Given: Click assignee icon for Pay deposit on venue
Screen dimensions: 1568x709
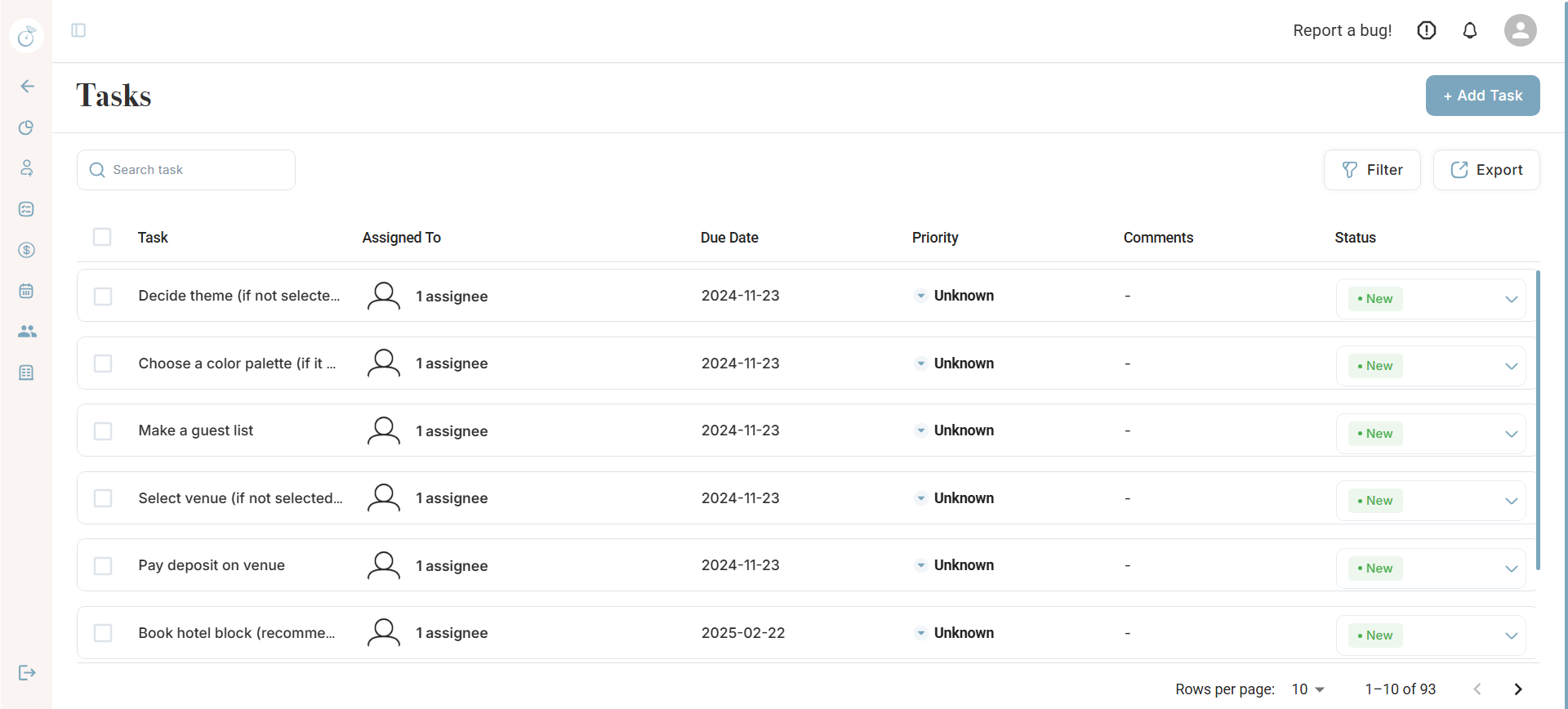Looking at the screenshot, I should [384, 565].
